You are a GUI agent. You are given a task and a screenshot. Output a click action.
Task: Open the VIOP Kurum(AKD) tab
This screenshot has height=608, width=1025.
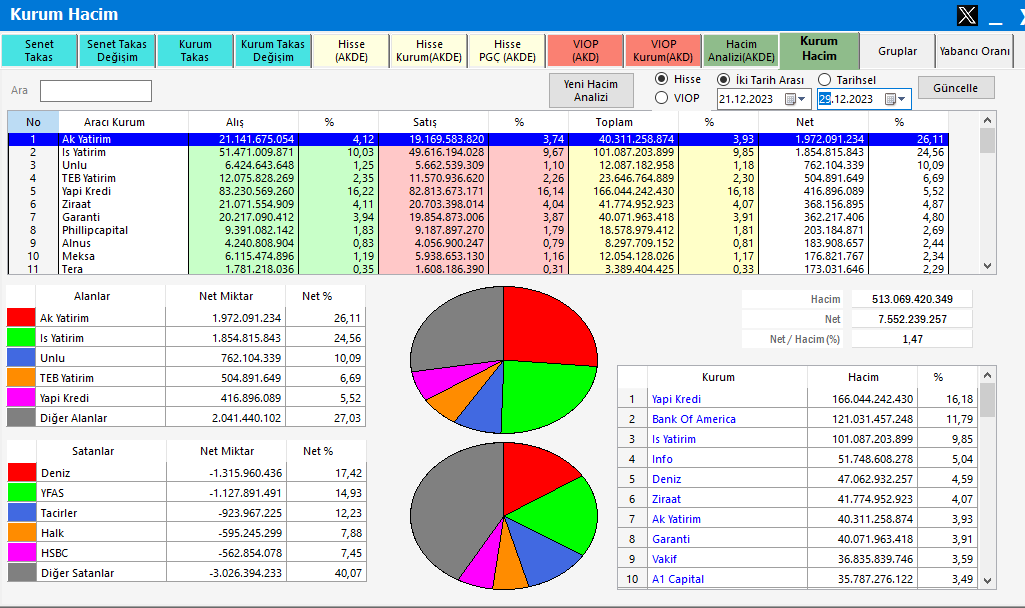[x=663, y=51]
